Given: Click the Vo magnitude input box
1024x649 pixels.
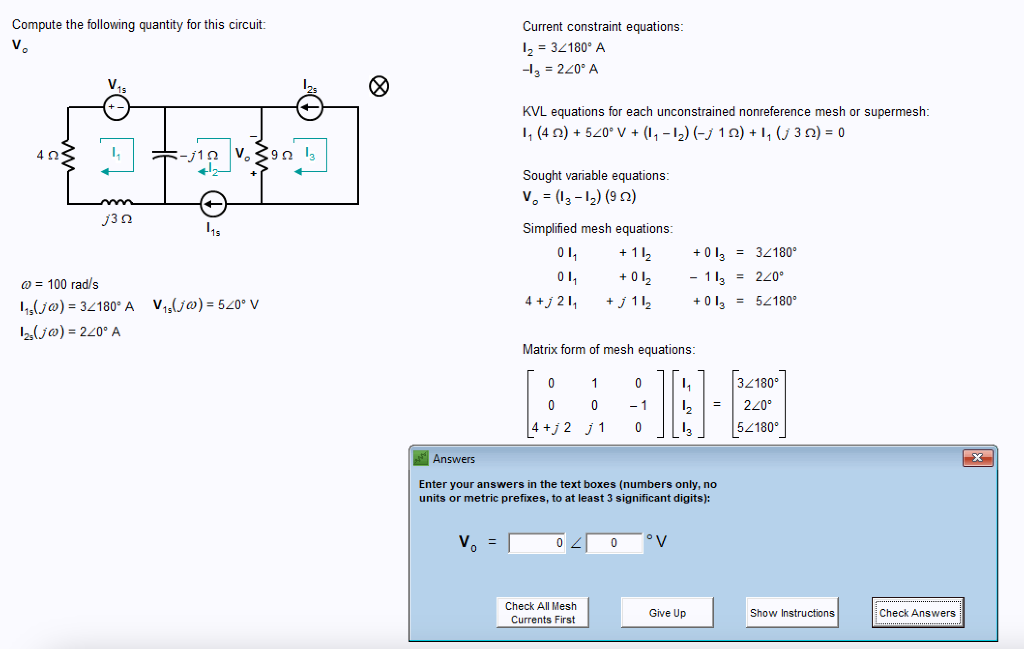Looking at the screenshot, I should click(x=536, y=542).
